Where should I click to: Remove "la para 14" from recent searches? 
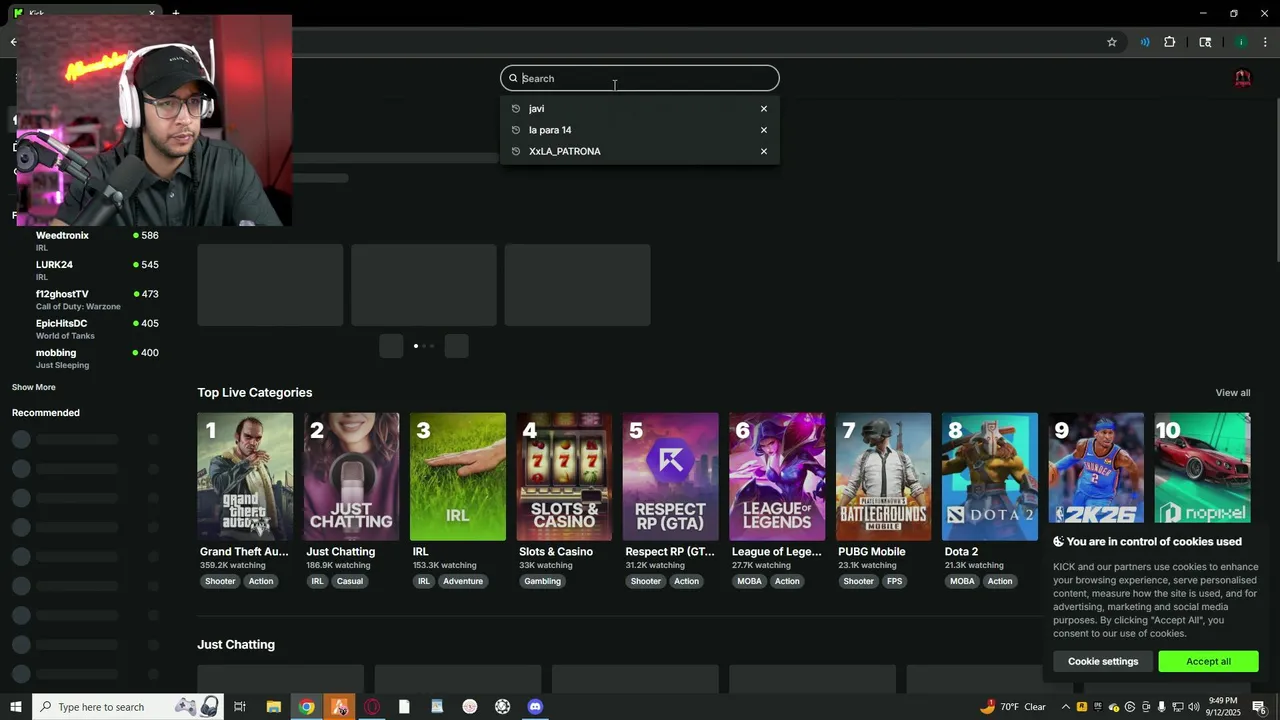pos(764,130)
